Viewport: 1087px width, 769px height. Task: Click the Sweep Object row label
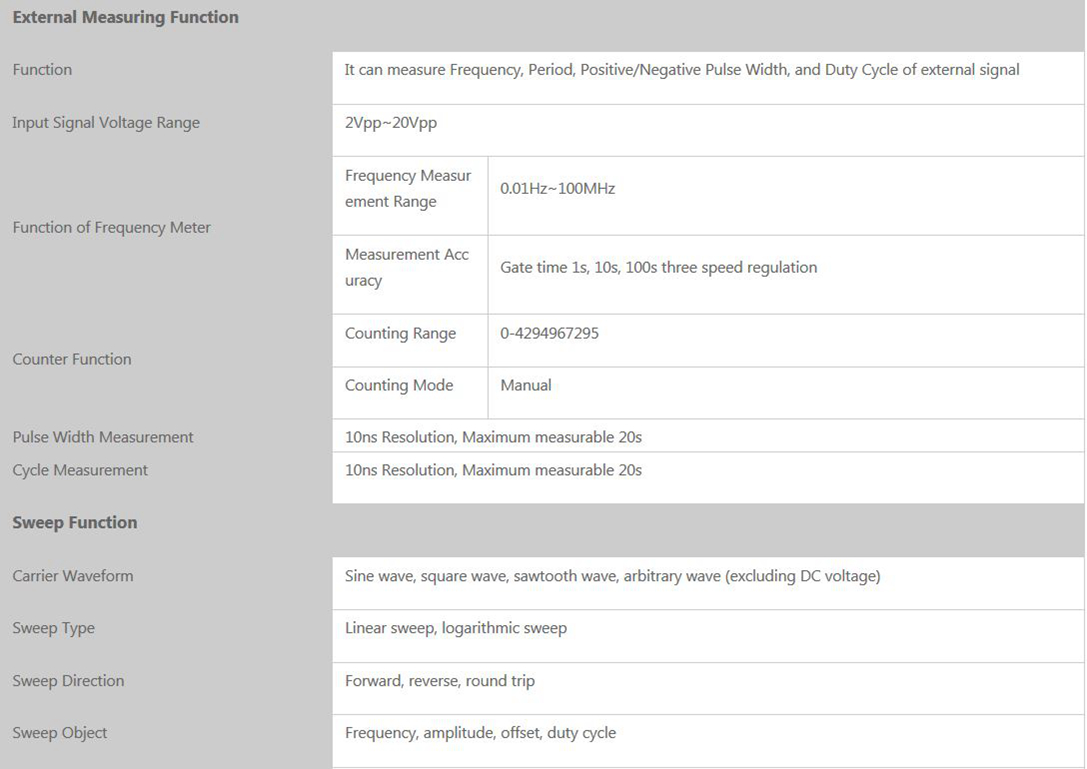60,733
